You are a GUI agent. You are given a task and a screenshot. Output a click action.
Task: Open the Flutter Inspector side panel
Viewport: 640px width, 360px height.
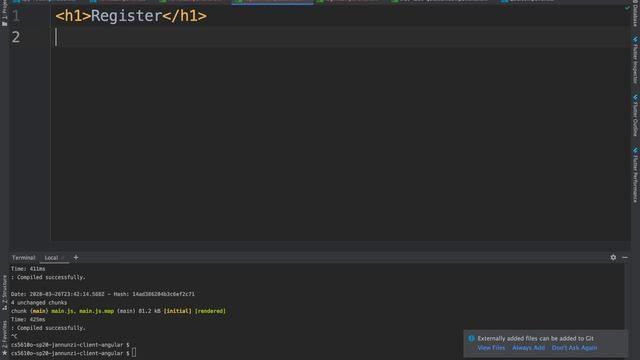[x=635, y=60]
